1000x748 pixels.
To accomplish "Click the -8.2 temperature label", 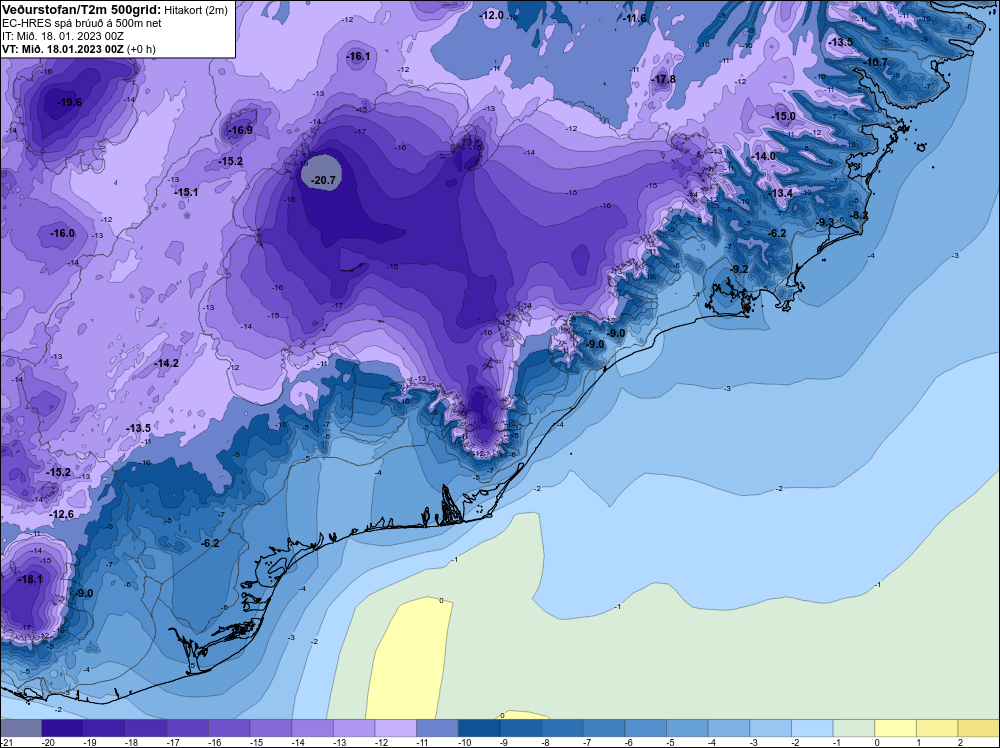I will click(859, 216).
